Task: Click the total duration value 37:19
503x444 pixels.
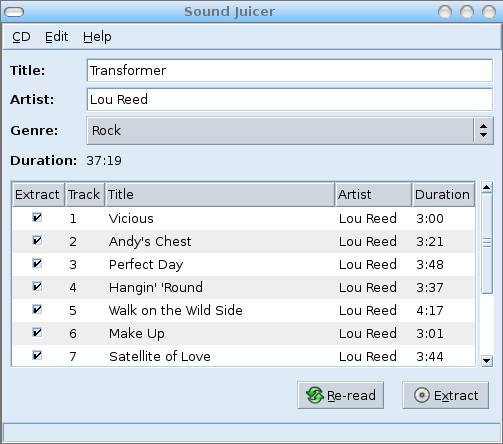Action: pyautogui.click(x=104, y=161)
